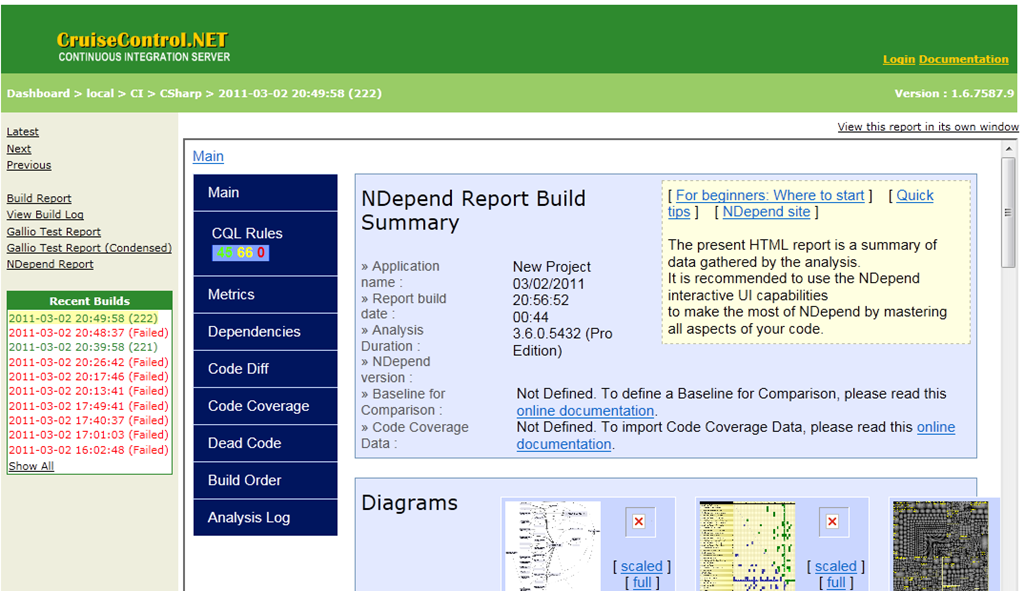1024x591 pixels.
Task: Open full view of dependency matrix
Action: 836,583
